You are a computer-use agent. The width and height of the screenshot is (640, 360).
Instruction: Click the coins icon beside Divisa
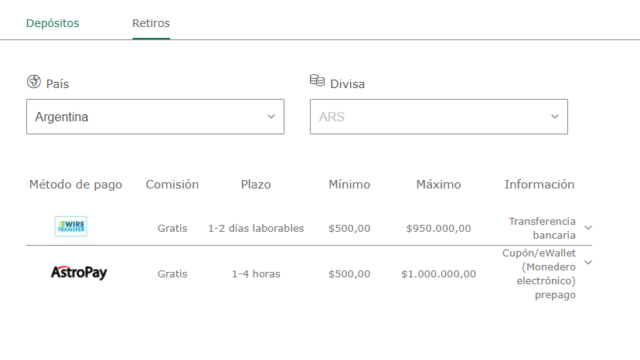[x=317, y=80]
